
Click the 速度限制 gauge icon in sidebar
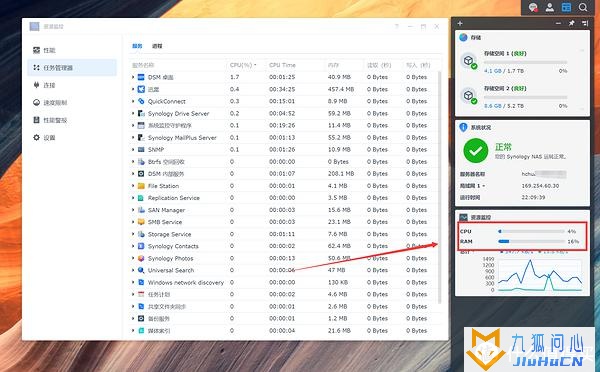[x=36, y=102]
